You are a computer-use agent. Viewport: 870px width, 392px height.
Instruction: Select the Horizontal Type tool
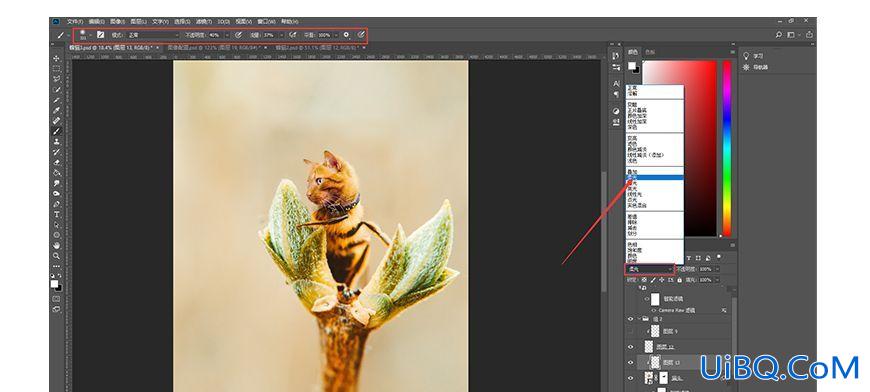(57, 215)
